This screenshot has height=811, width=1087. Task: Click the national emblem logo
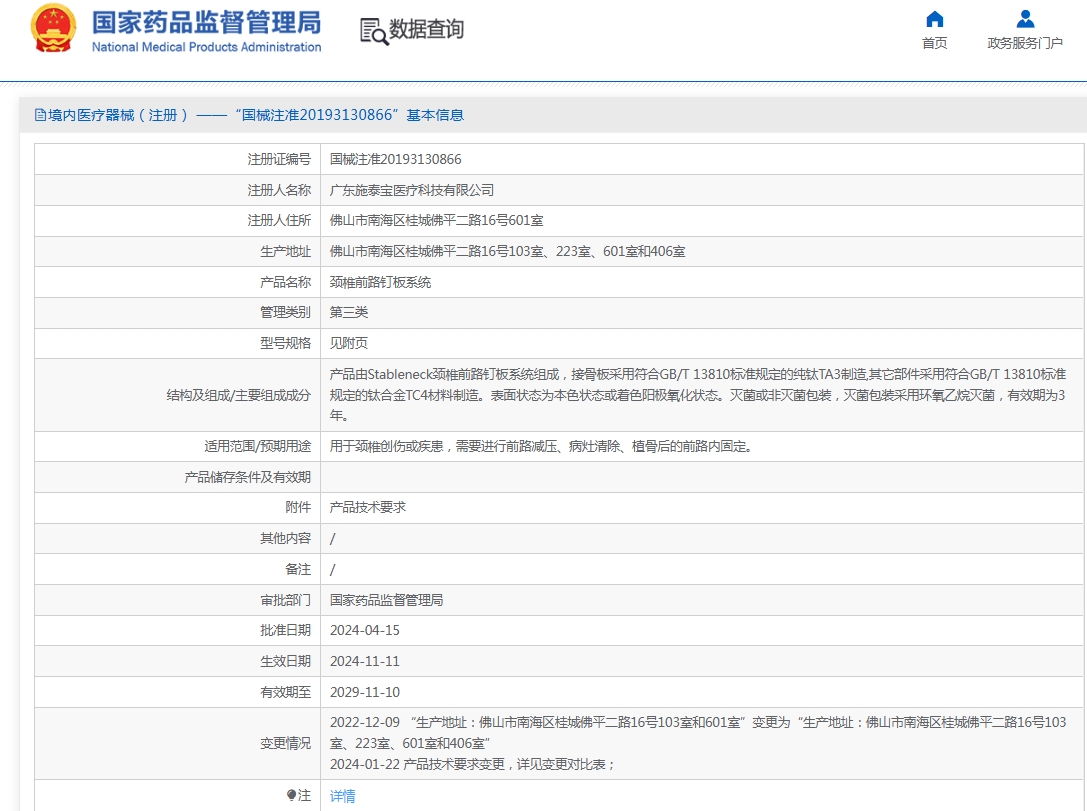[x=53, y=28]
